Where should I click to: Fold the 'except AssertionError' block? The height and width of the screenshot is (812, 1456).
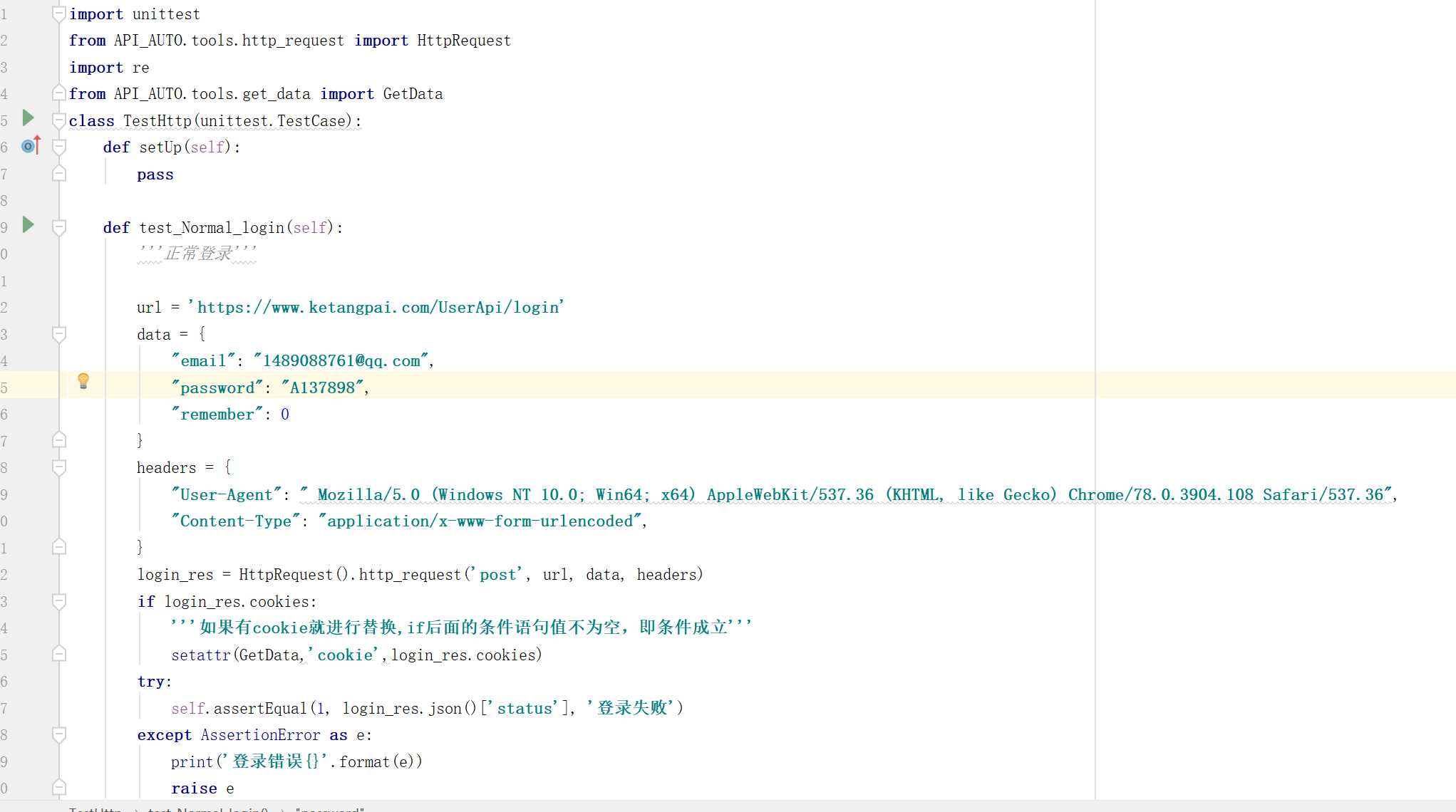(x=59, y=734)
